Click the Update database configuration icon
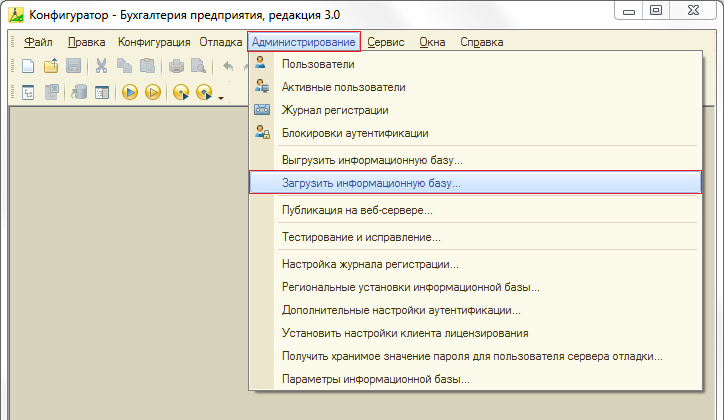Image resolution: width=724 pixels, height=420 pixels. (79, 92)
